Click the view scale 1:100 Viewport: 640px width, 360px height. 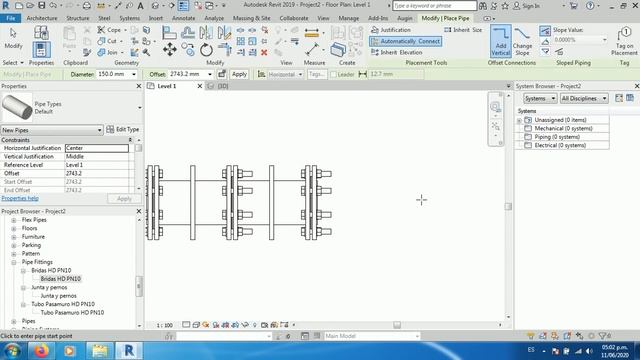coord(164,325)
